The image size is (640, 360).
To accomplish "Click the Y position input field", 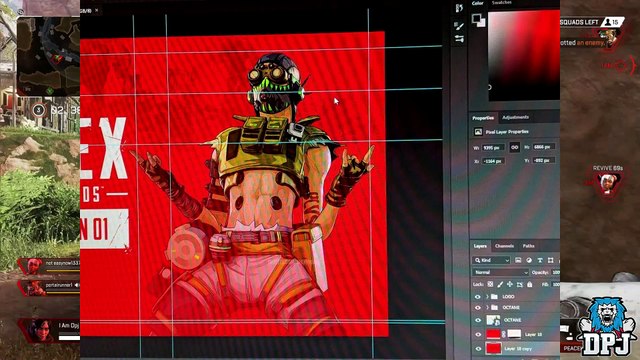I will tap(544, 160).
